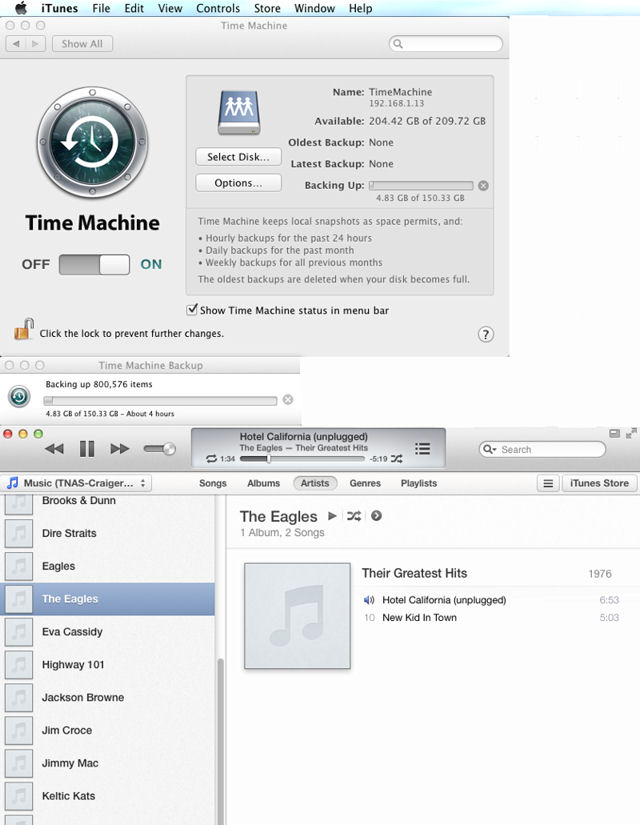Select the Artists tab
This screenshot has width=640, height=825.
(315, 483)
